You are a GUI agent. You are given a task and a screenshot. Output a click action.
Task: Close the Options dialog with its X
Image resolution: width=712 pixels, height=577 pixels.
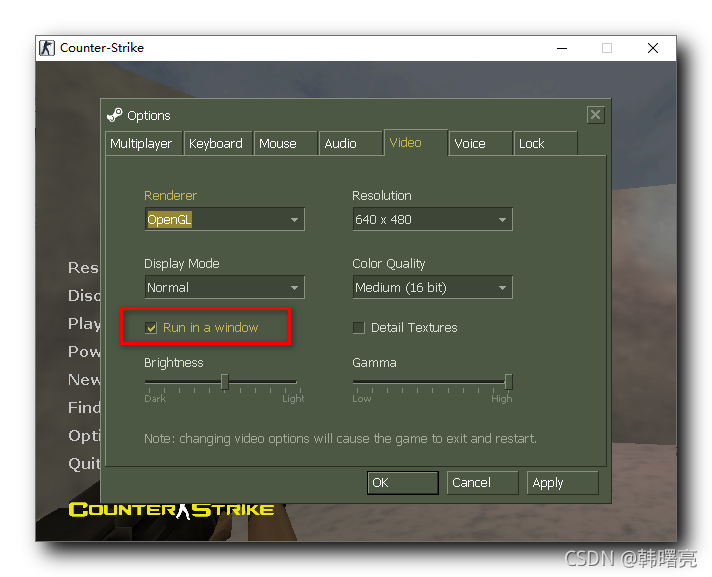[595, 115]
